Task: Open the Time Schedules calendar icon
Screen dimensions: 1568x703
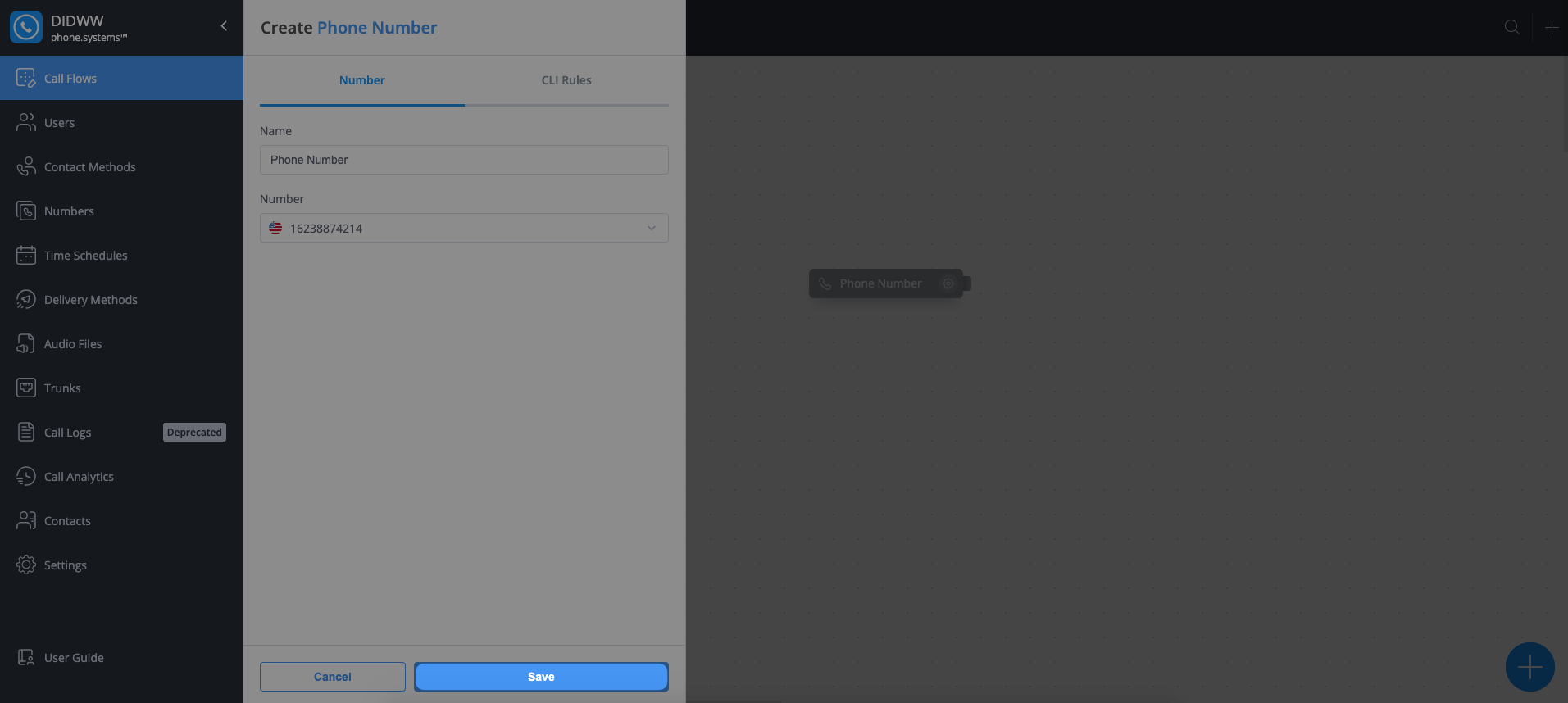Action: coord(26,255)
